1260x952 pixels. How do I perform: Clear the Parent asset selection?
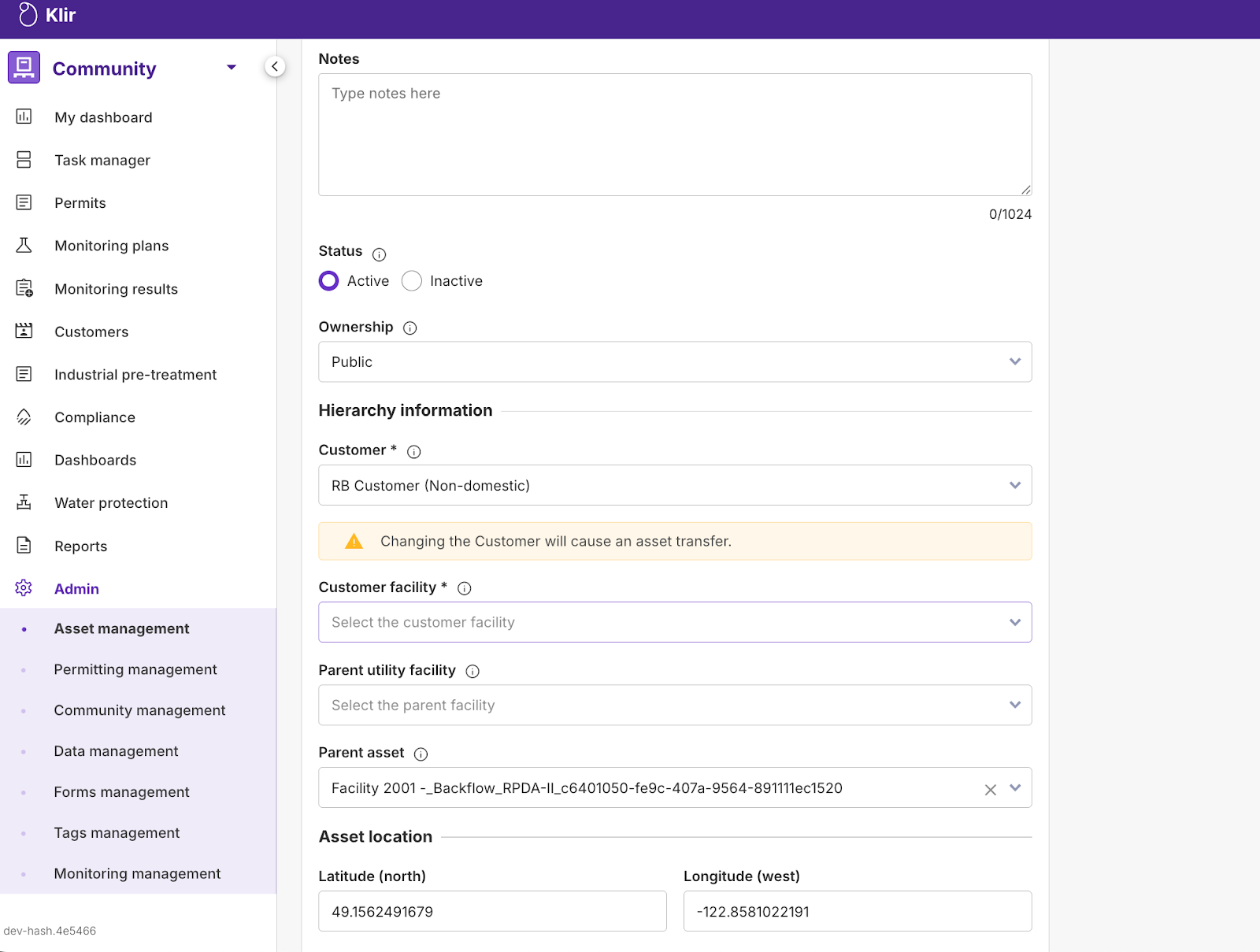pyautogui.click(x=990, y=789)
